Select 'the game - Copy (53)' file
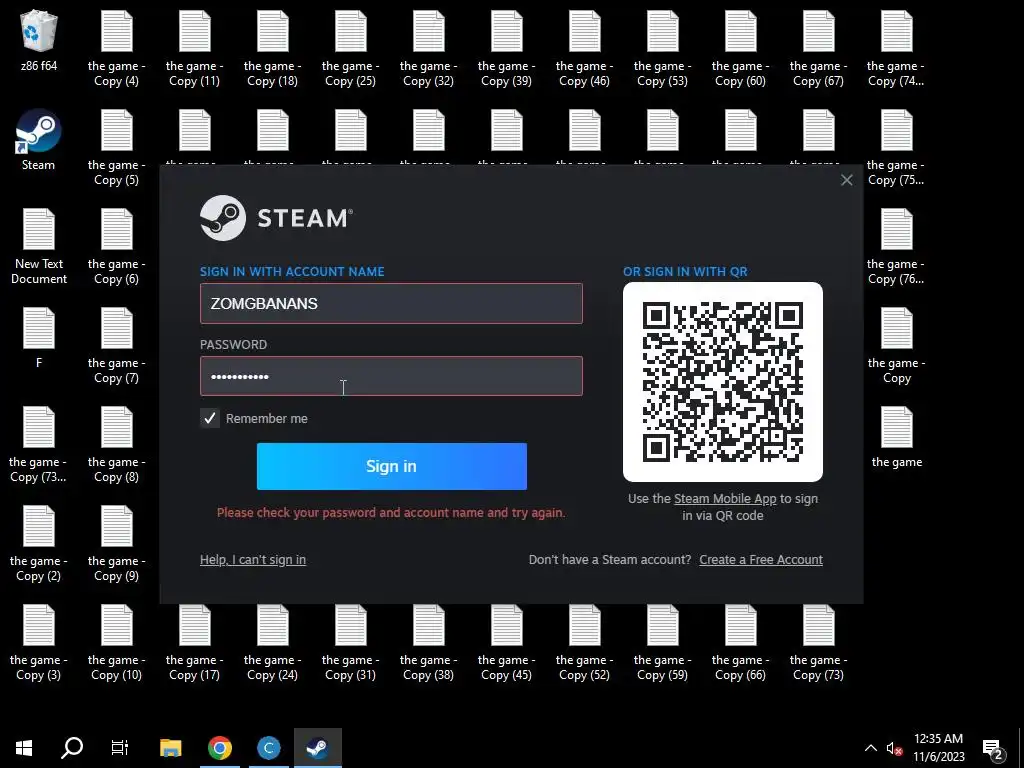The height and width of the screenshot is (768, 1024). (662, 48)
